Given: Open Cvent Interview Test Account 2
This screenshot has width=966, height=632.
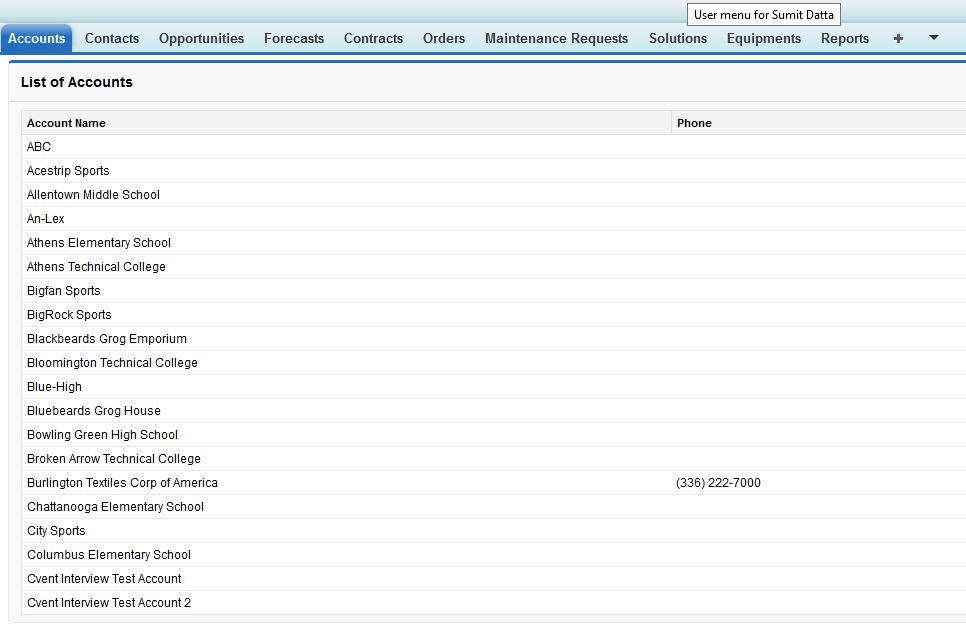Looking at the screenshot, I should coord(109,603).
